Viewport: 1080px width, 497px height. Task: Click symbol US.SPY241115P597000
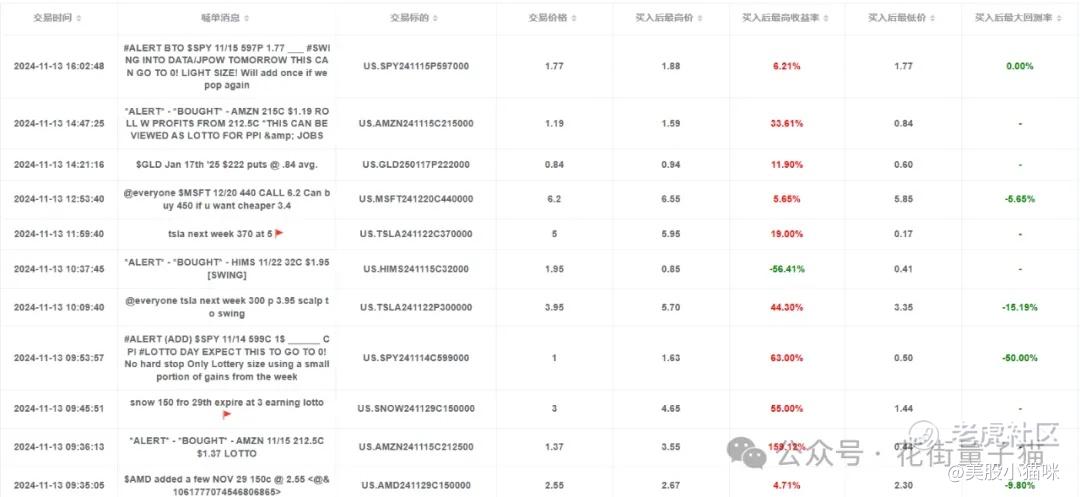point(416,67)
